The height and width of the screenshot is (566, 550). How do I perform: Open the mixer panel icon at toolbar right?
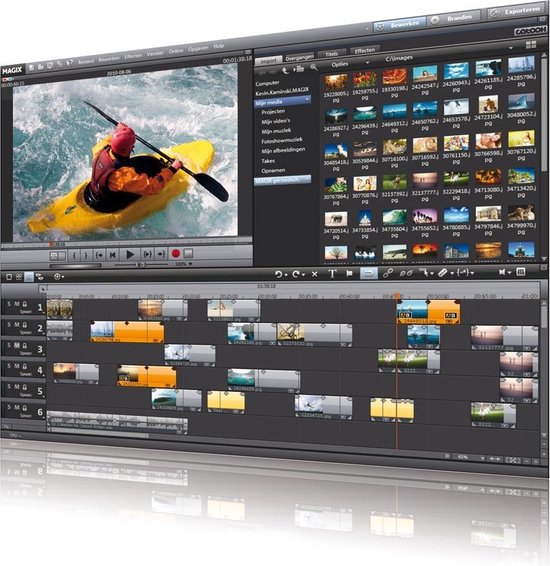click(521, 271)
